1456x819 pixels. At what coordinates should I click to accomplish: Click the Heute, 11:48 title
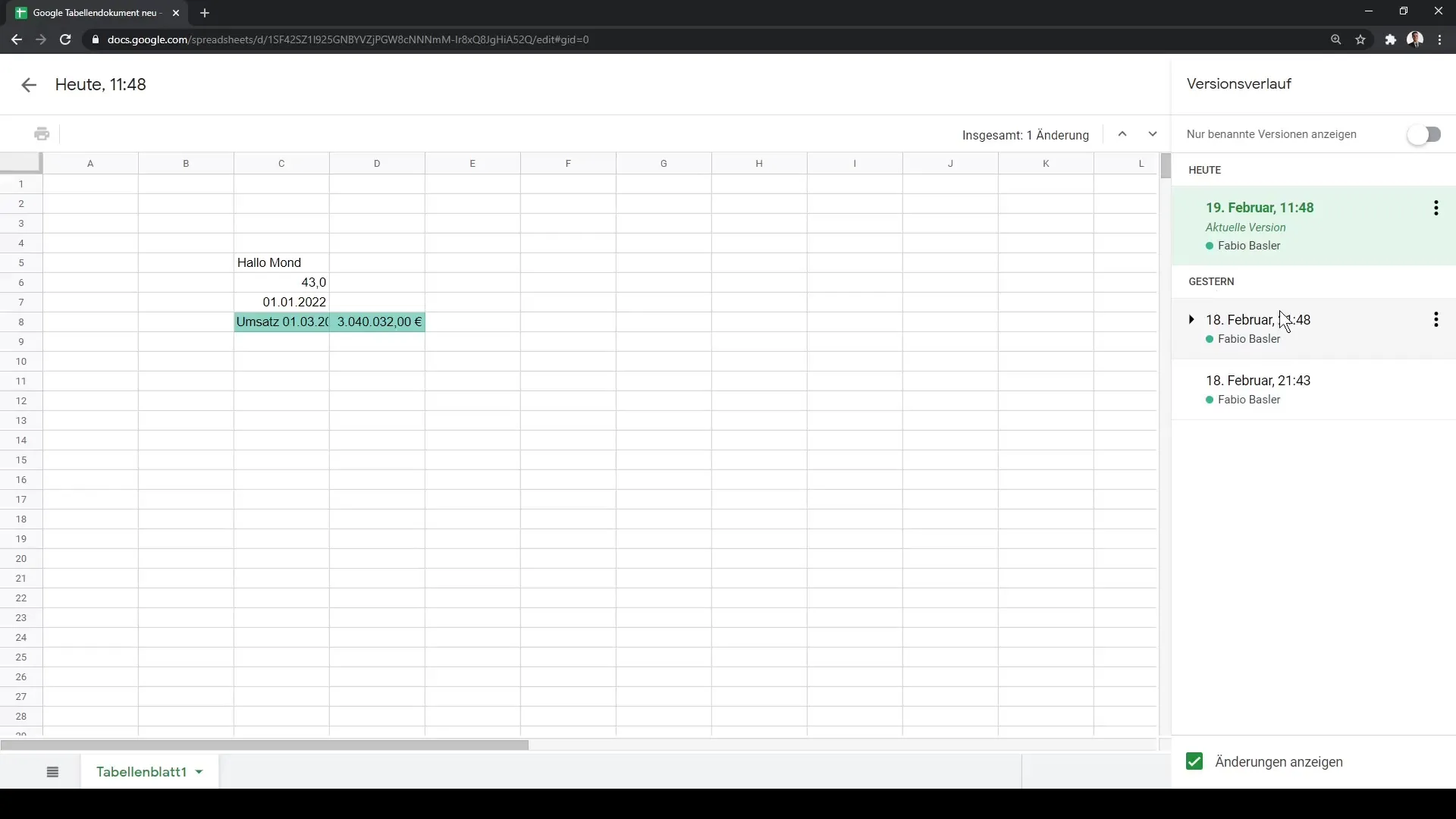click(x=100, y=85)
